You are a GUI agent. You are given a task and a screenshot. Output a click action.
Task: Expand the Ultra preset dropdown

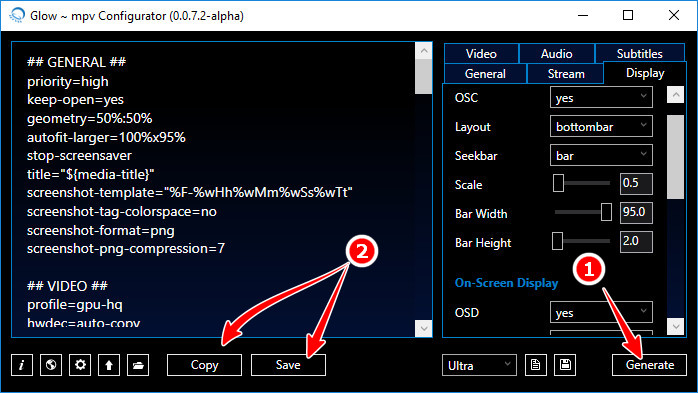479,365
